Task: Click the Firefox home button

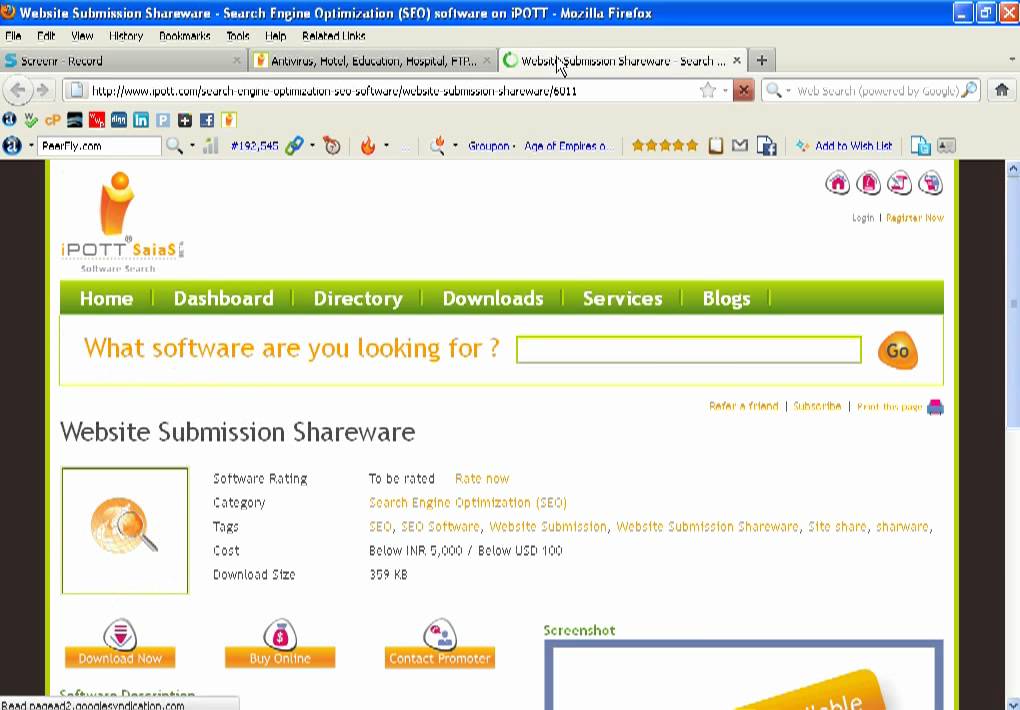Action: (1002, 90)
